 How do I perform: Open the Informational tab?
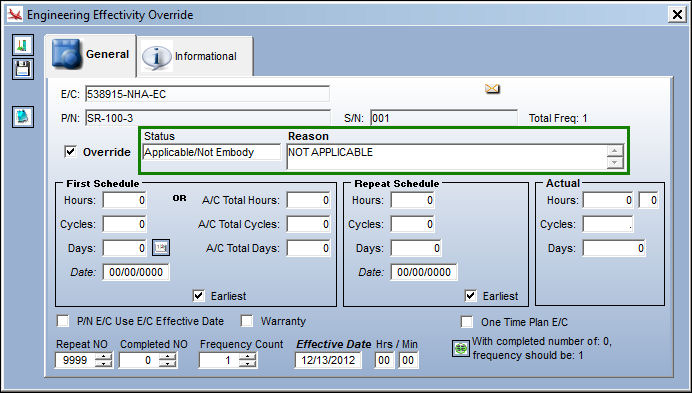pos(195,57)
